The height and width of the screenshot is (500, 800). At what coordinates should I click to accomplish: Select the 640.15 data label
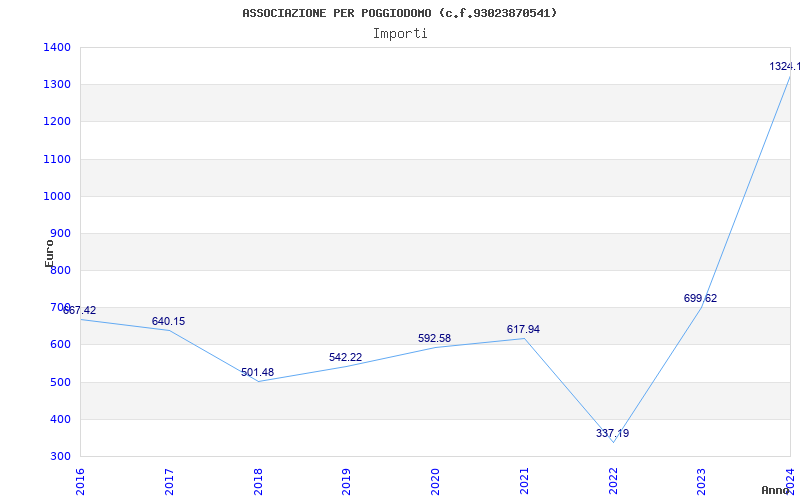tap(168, 321)
